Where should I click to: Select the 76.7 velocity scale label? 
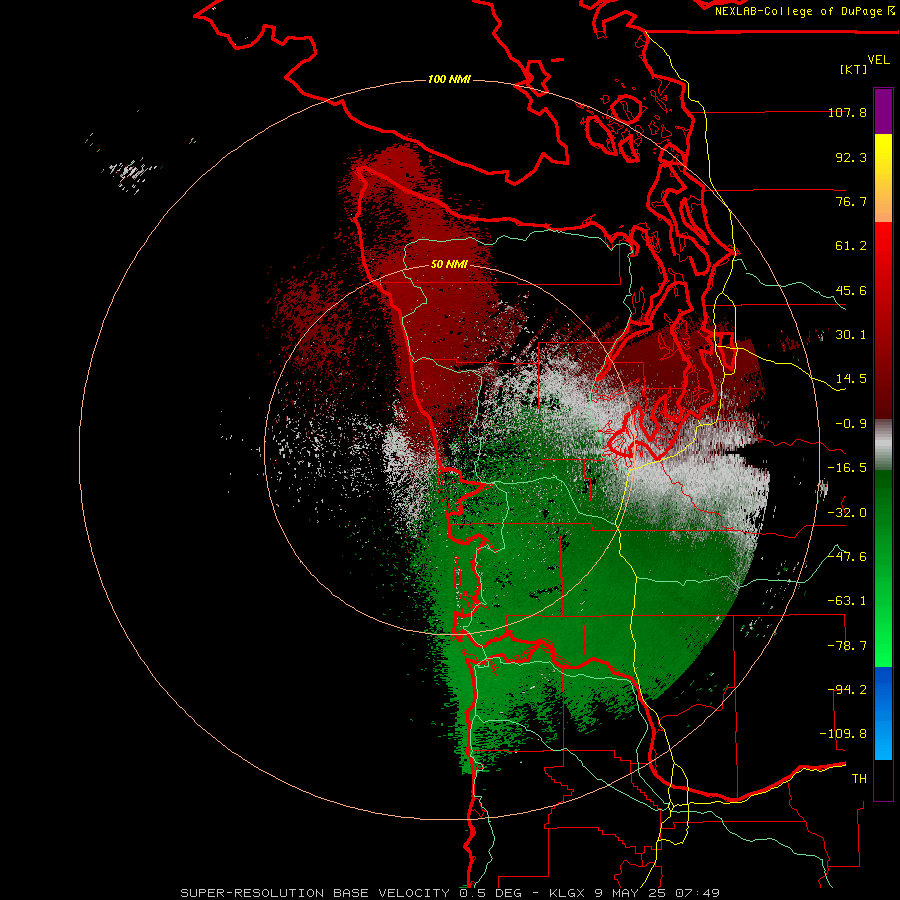[x=851, y=201]
